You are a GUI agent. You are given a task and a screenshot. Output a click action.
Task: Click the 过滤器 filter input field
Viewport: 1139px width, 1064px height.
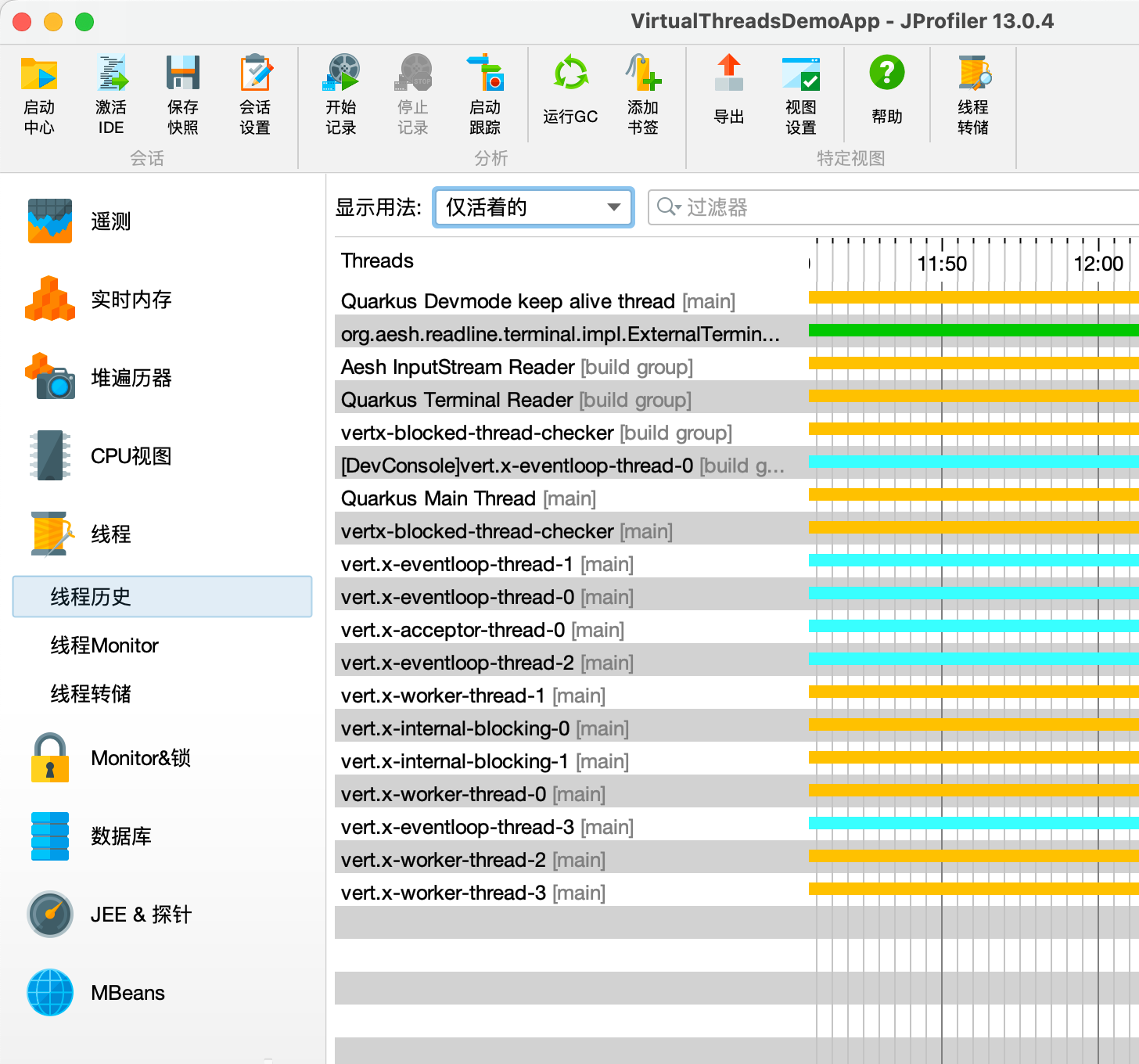coord(893,207)
